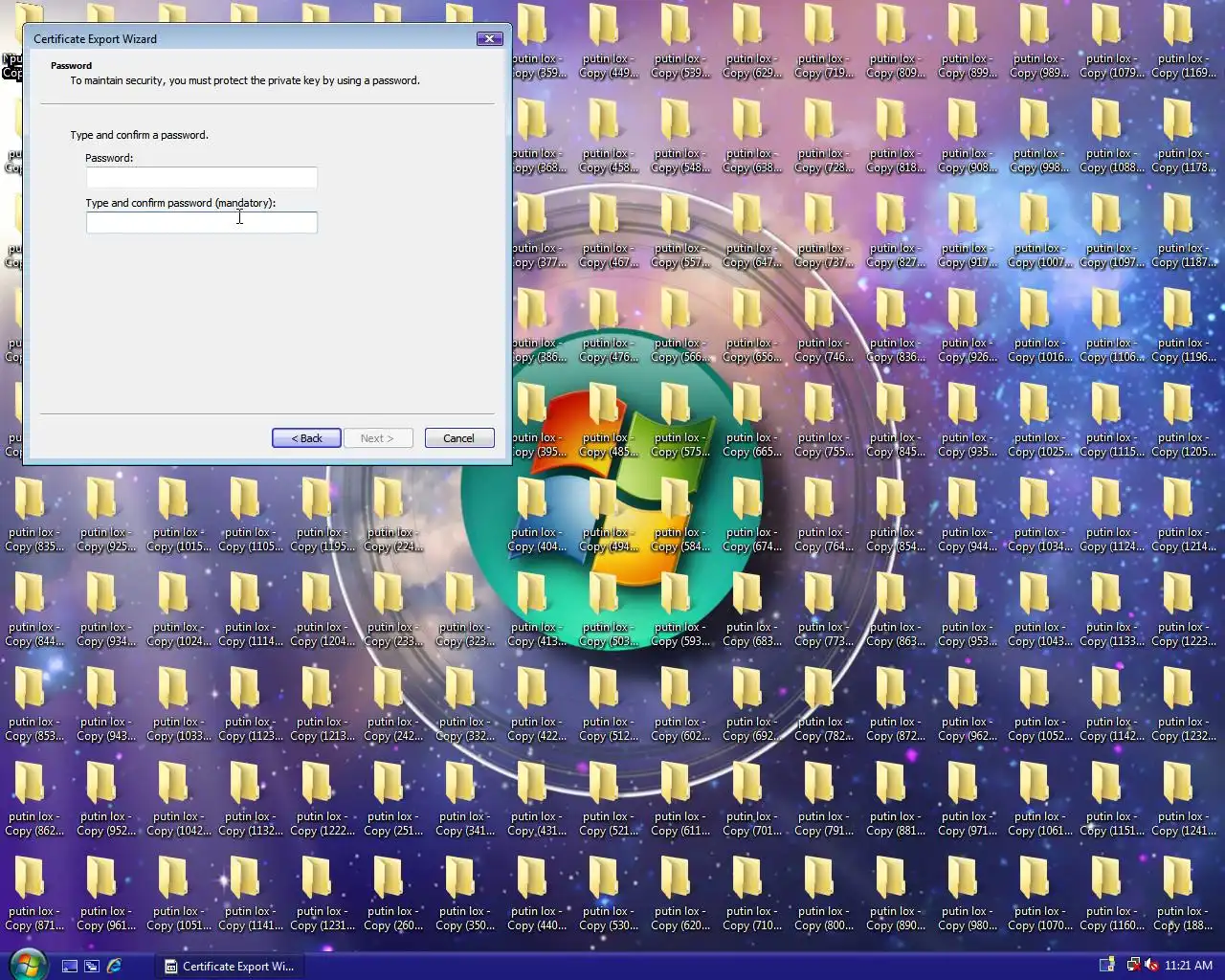Select folder putin lox - Copy (1178...

pyautogui.click(x=1183, y=137)
